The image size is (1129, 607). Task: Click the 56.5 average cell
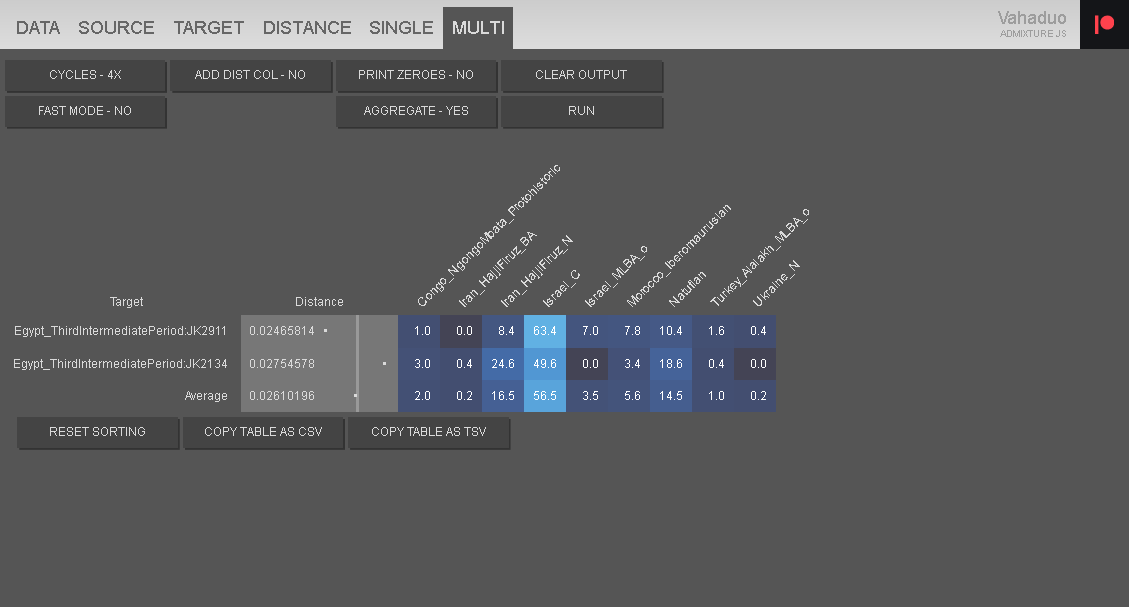click(x=545, y=396)
